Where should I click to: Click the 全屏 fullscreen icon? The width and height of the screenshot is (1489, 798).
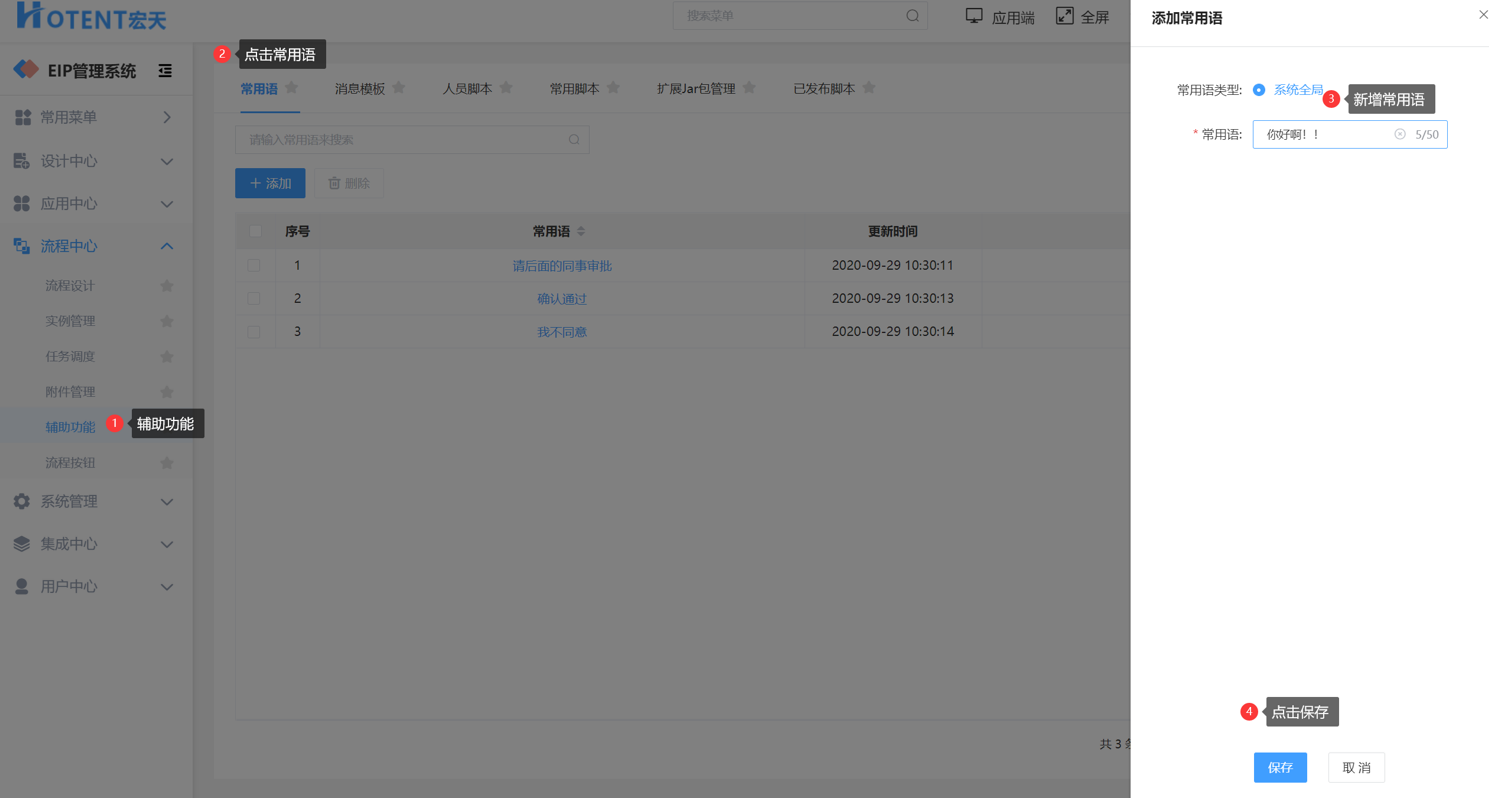coord(1064,16)
